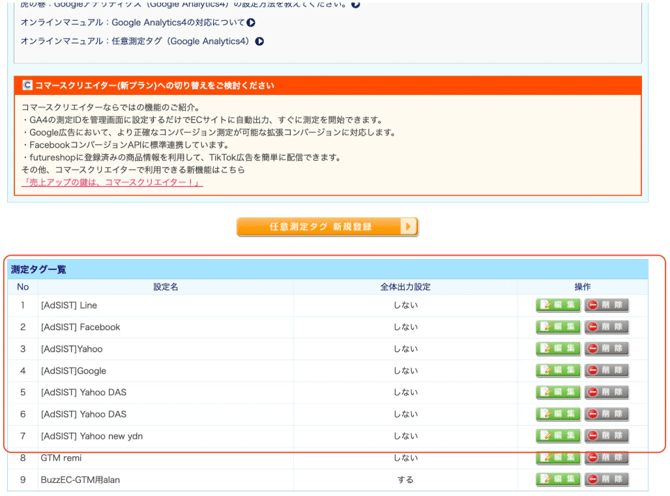Click the しない value in [AdSIST] Line row
670x496 pixels.
coord(406,305)
